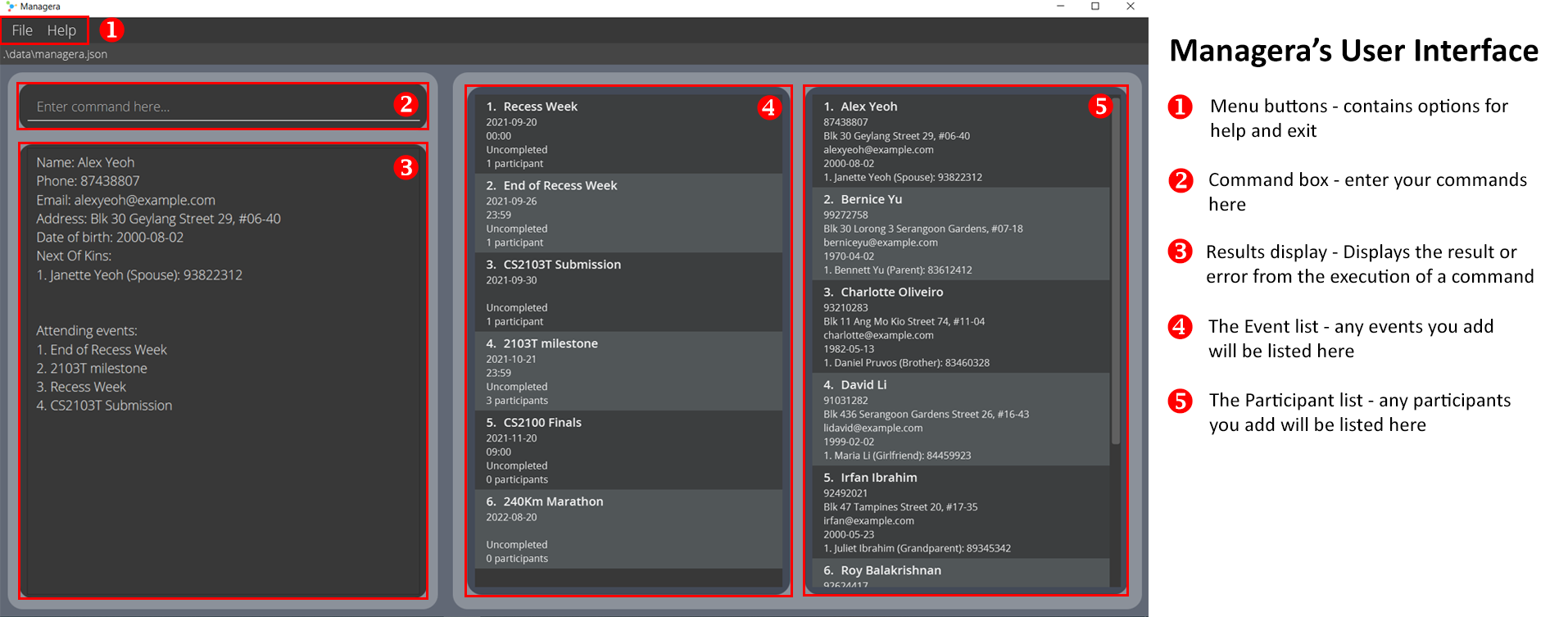Click 'Email: alexyeoh@example.com' in results display

coord(125,200)
